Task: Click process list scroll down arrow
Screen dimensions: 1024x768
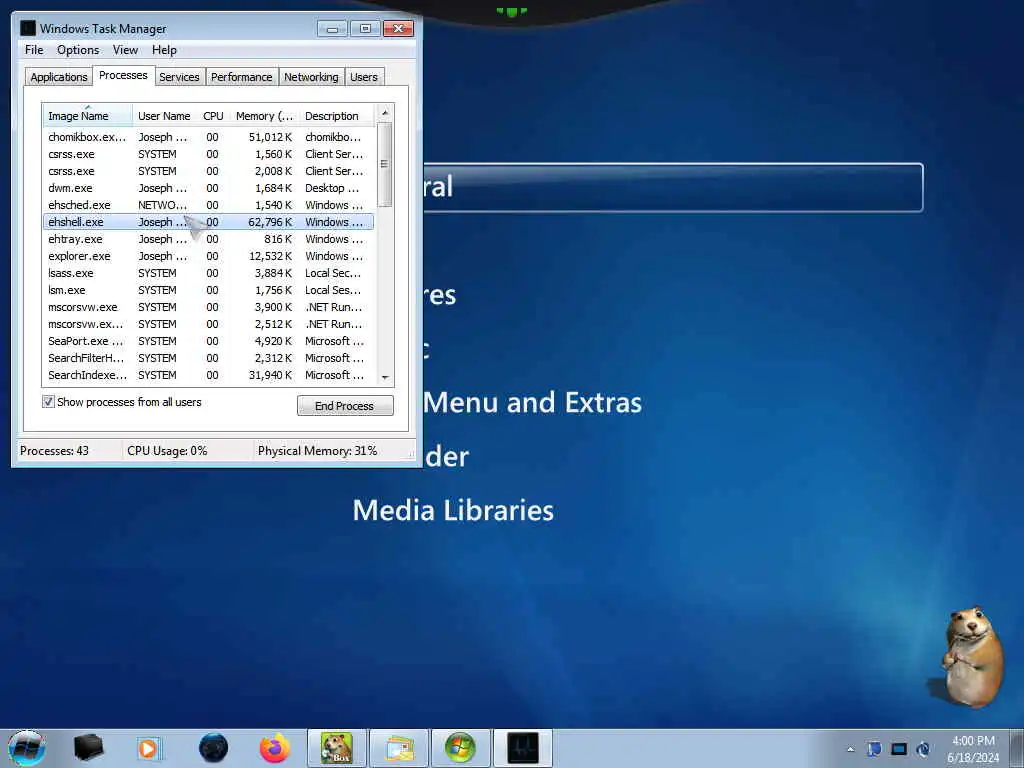Action: point(385,377)
